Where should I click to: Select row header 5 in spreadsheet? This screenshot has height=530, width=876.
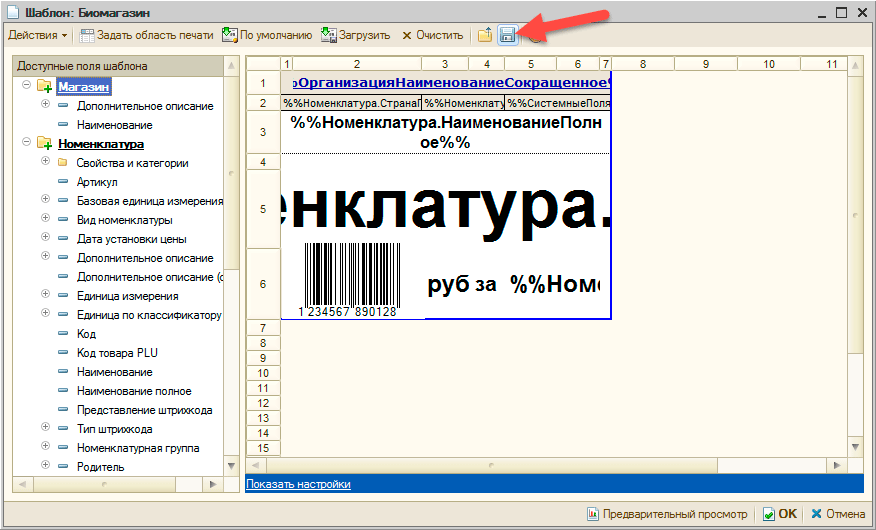point(263,209)
